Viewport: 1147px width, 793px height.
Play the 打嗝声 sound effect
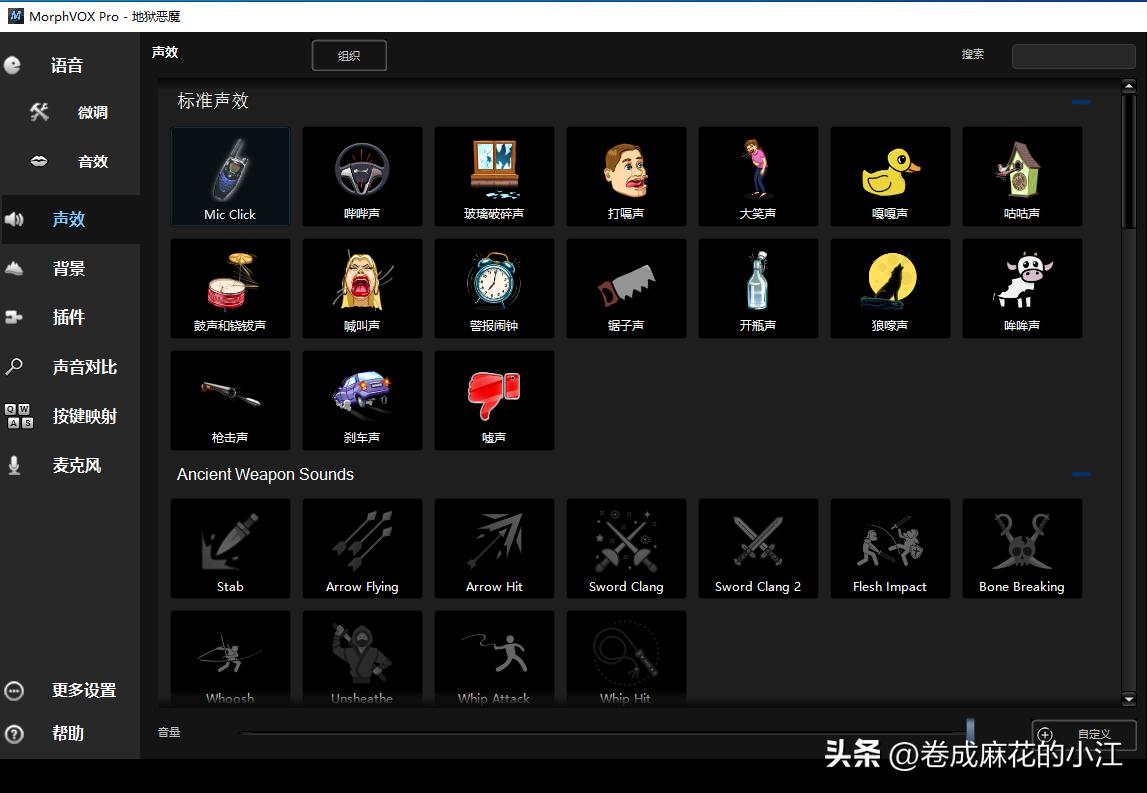pos(626,176)
